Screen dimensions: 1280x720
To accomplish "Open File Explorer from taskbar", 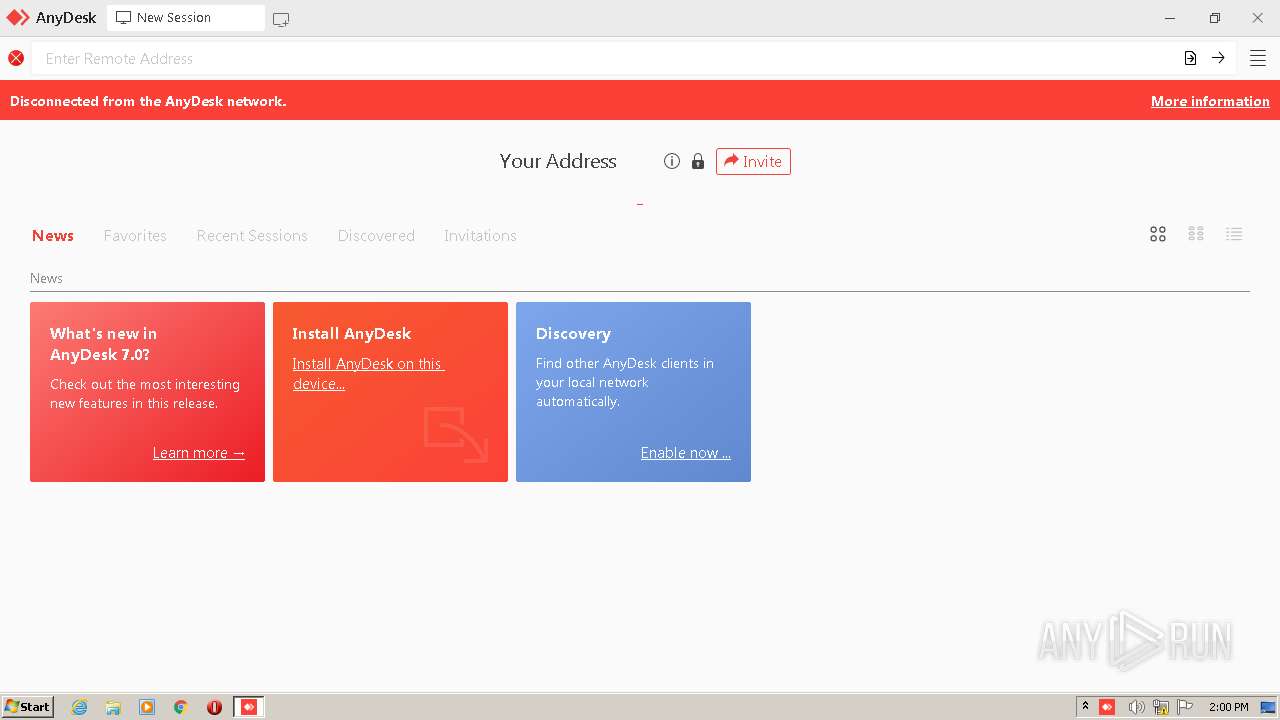I will 113,707.
